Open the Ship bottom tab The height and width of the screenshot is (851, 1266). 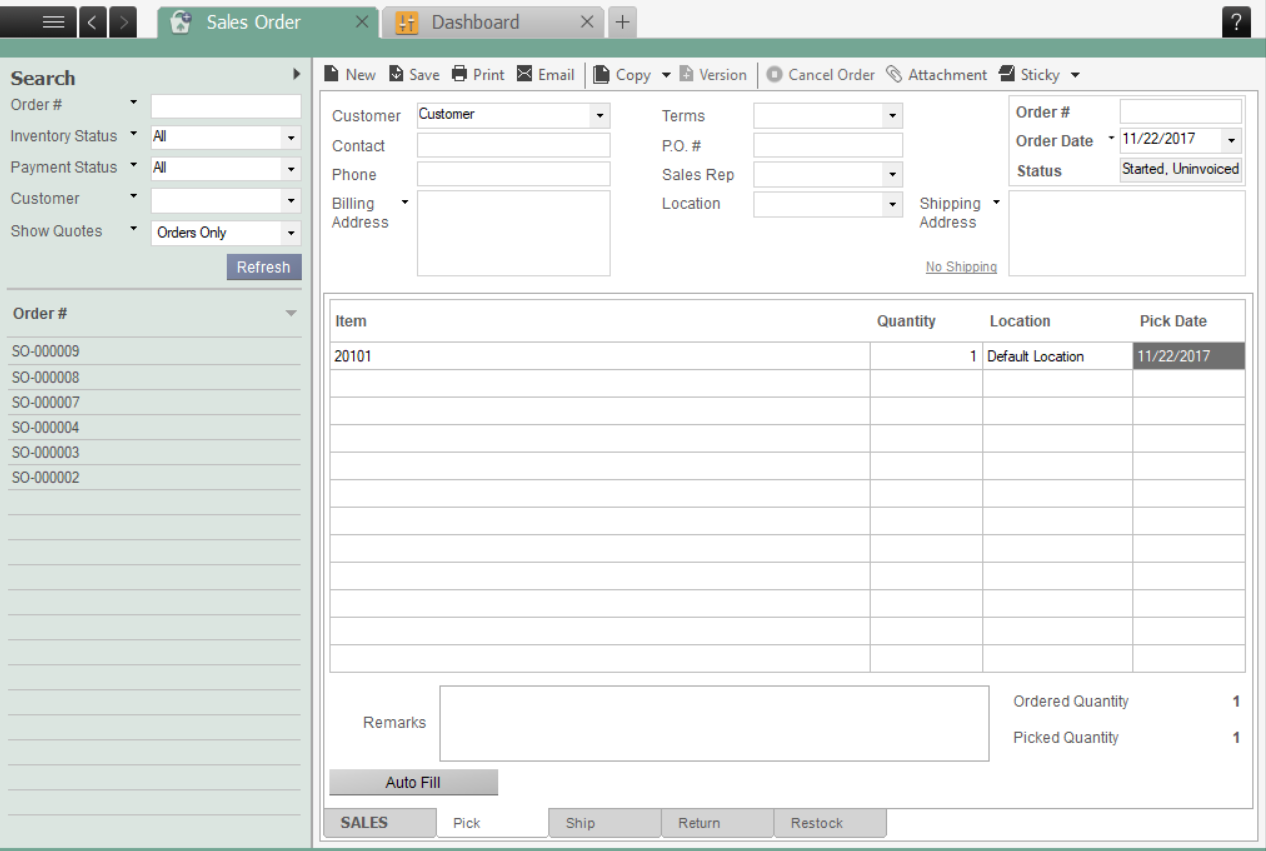click(x=605, y=823)
